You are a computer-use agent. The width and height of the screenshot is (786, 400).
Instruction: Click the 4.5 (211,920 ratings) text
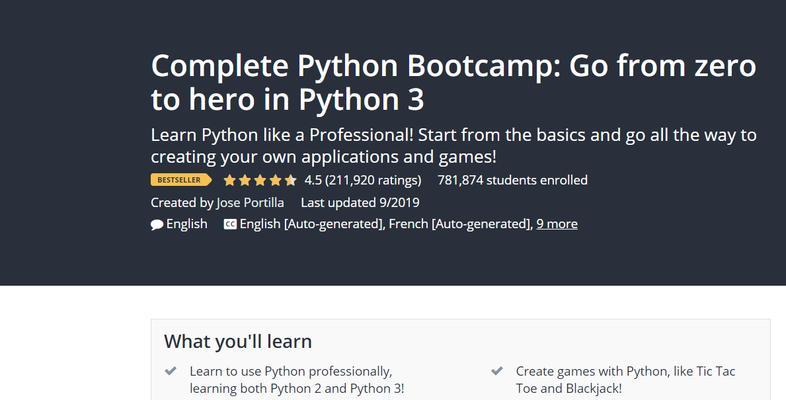363,180
